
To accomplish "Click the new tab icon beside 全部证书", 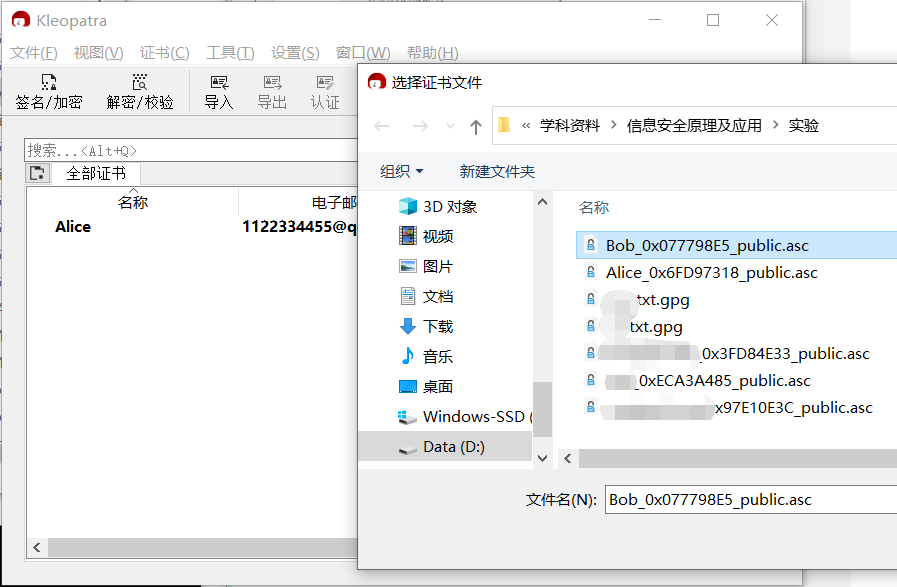I will click(38, 173).
